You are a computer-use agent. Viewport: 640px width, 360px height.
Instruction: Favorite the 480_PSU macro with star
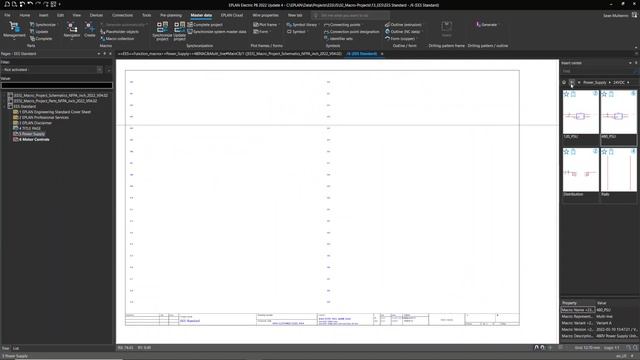[604, 94]
